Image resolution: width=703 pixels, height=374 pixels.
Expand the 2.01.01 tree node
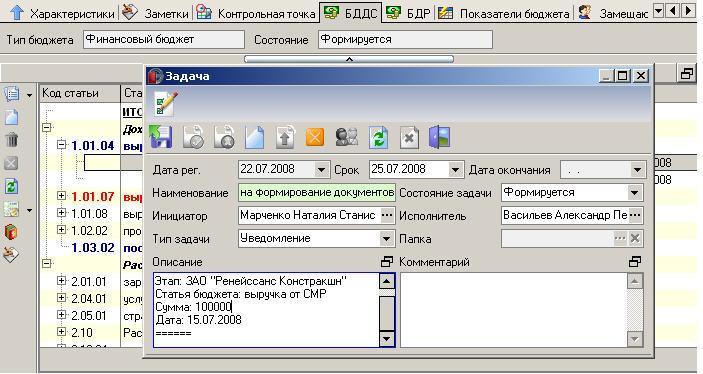[x=62, y=281]
